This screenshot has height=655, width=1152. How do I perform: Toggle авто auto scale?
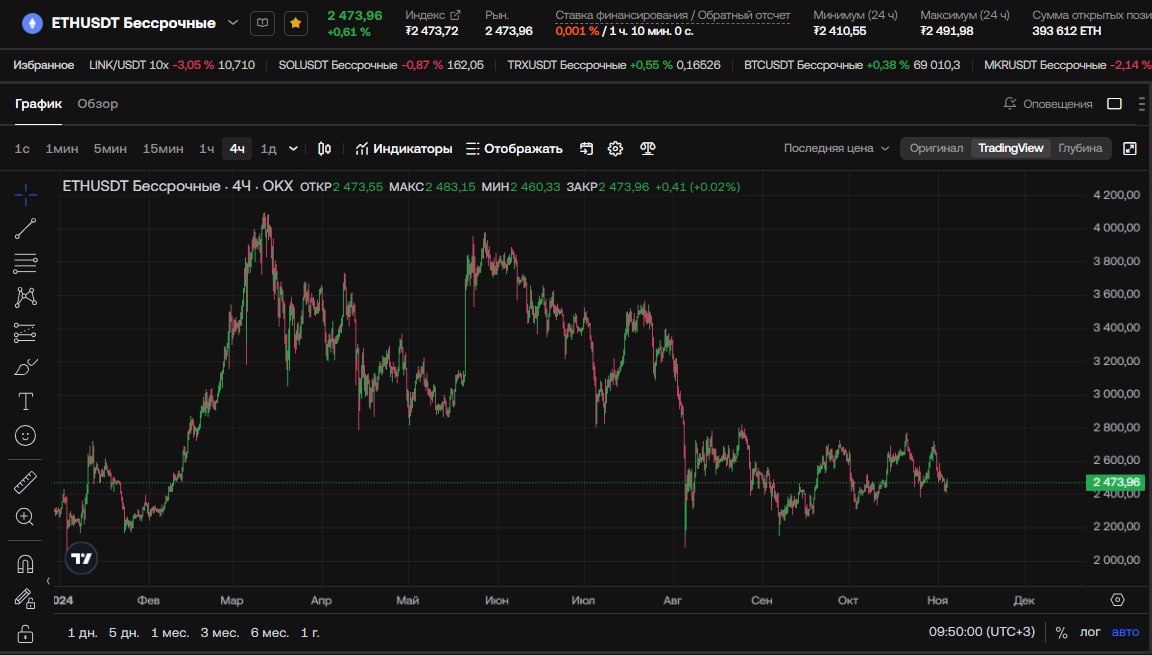pos(1126,632)
